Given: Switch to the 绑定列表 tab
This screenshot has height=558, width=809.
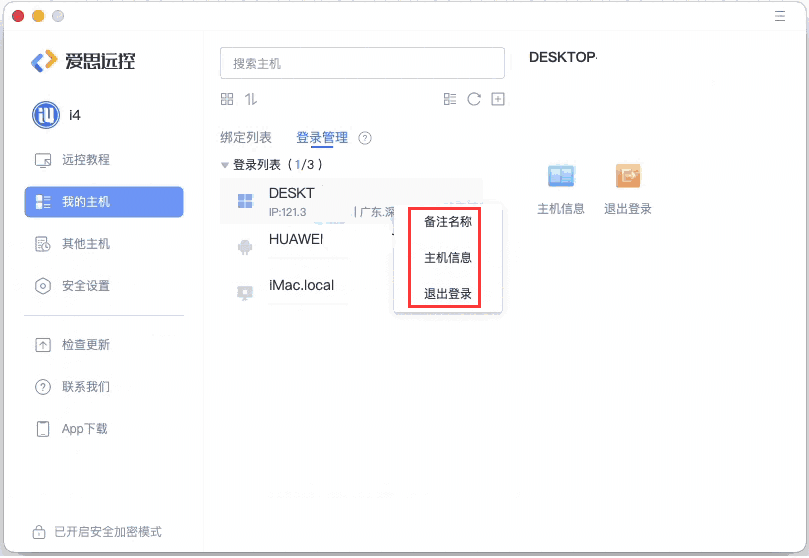Looking at the screenshot, I should pyautogui.click(x=246, y=138).
